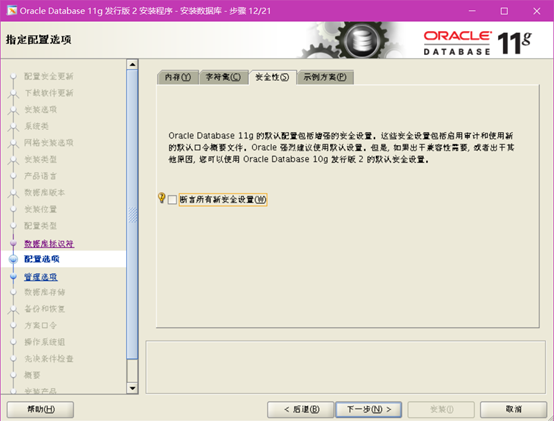The image size is (554, 421).
Task: Go back with the 后退(B) button
Action: tap(301, 409)
